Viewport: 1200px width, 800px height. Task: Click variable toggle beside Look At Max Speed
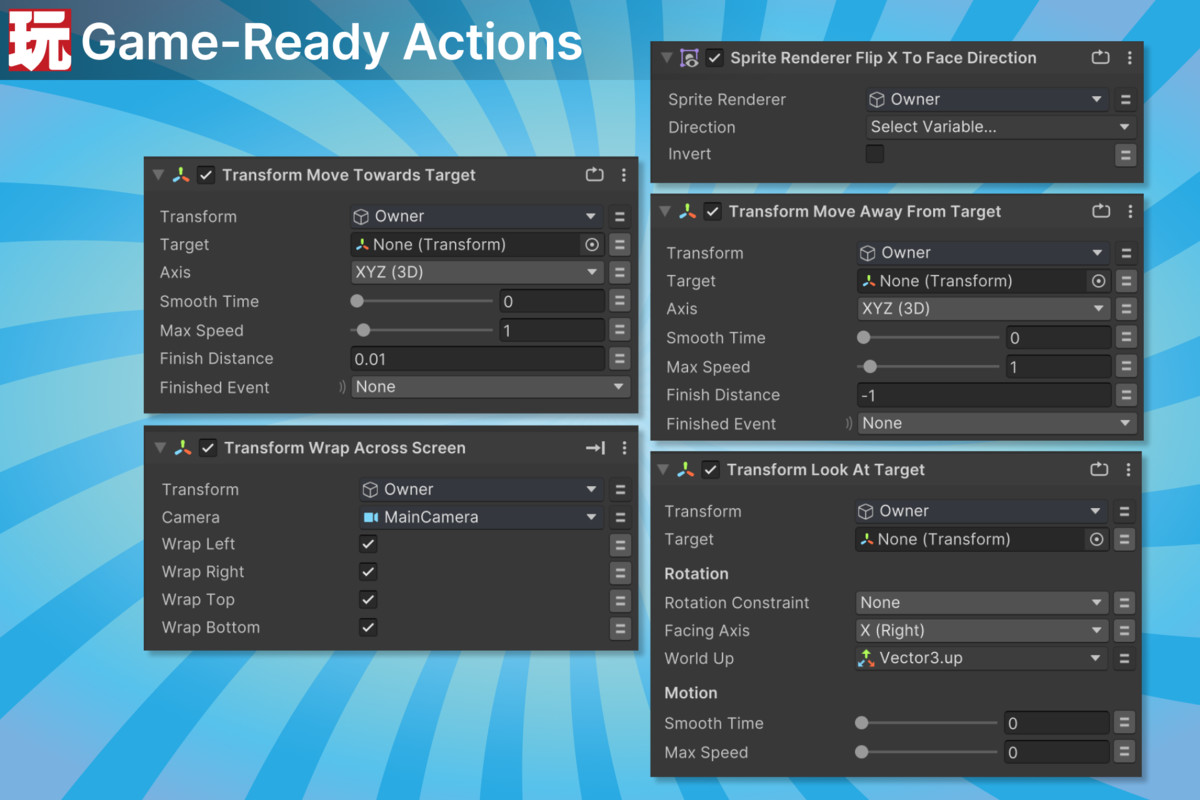(x=1125, y=752)
